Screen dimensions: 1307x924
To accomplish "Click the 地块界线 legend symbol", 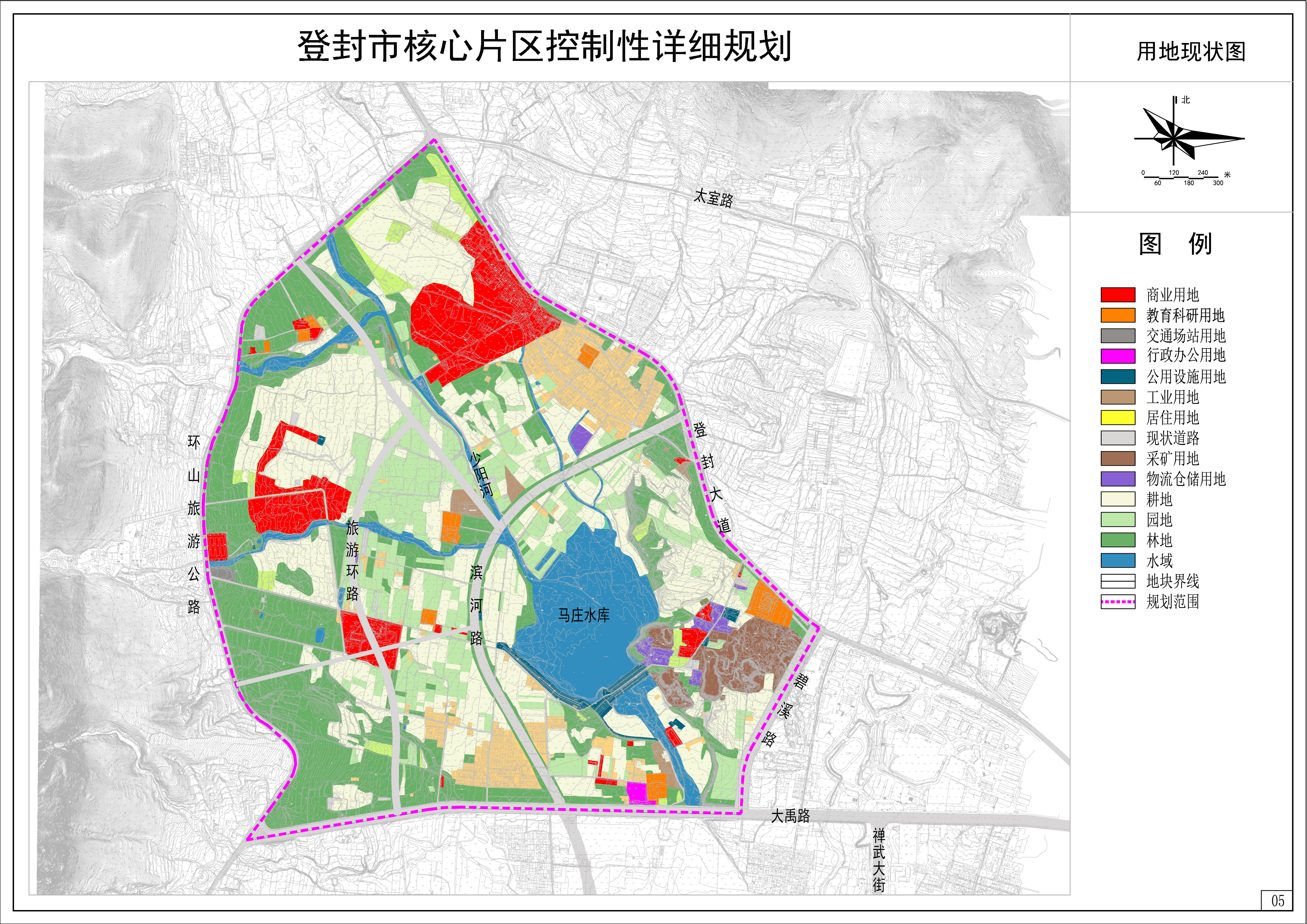I will pyautogui.click(x=1117, y=581).
